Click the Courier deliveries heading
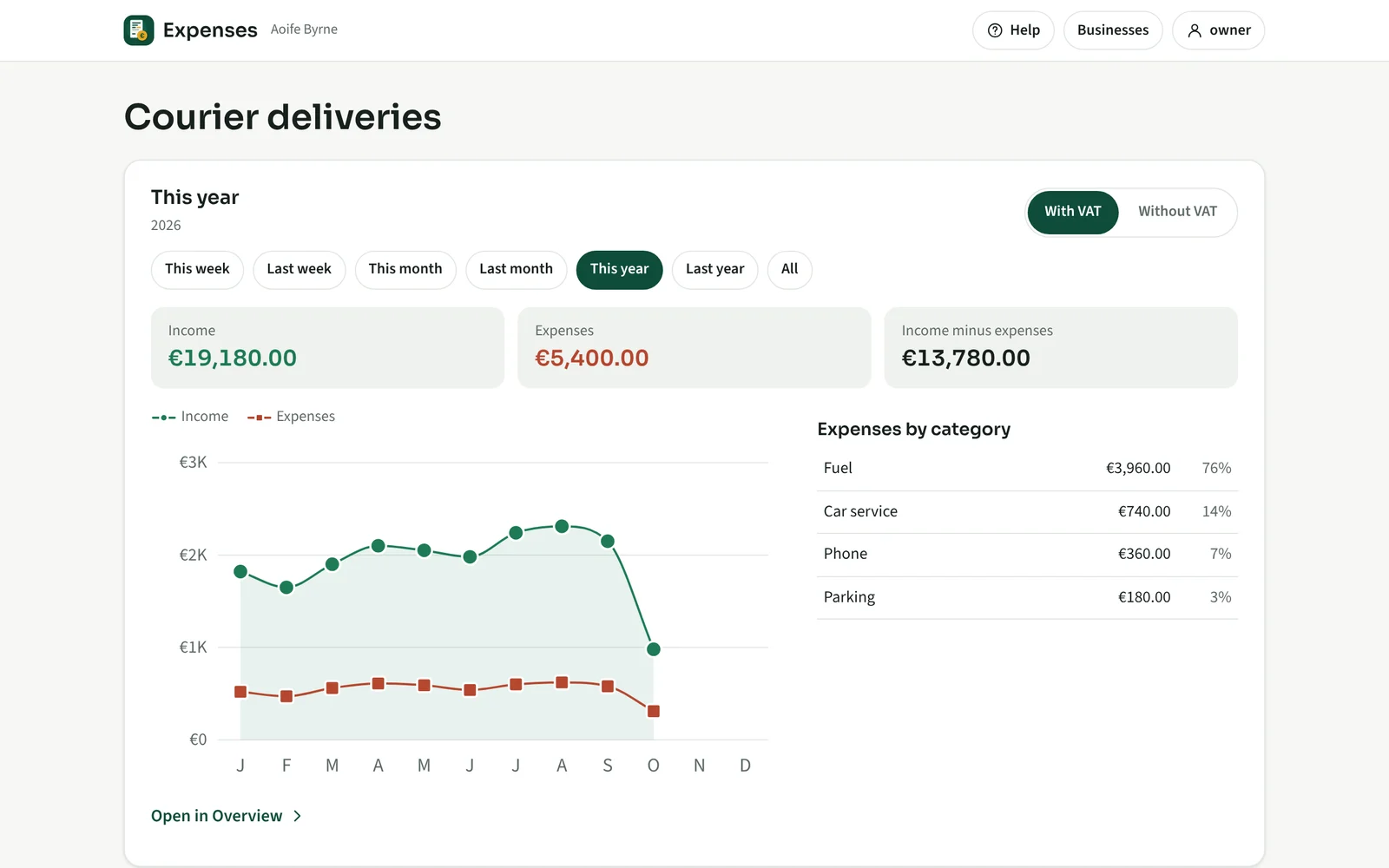1389x868 pixels. pos(283,117)
